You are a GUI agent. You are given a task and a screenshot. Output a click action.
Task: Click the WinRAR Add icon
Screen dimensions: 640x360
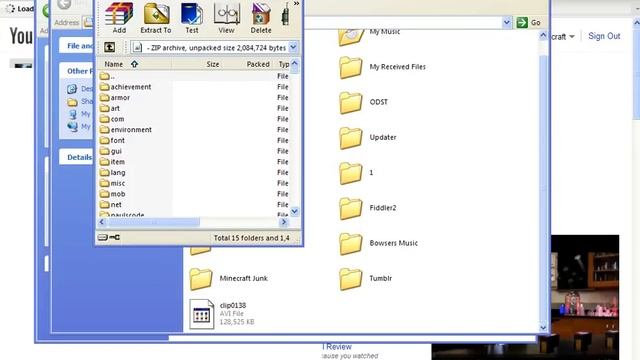[119, 18]
